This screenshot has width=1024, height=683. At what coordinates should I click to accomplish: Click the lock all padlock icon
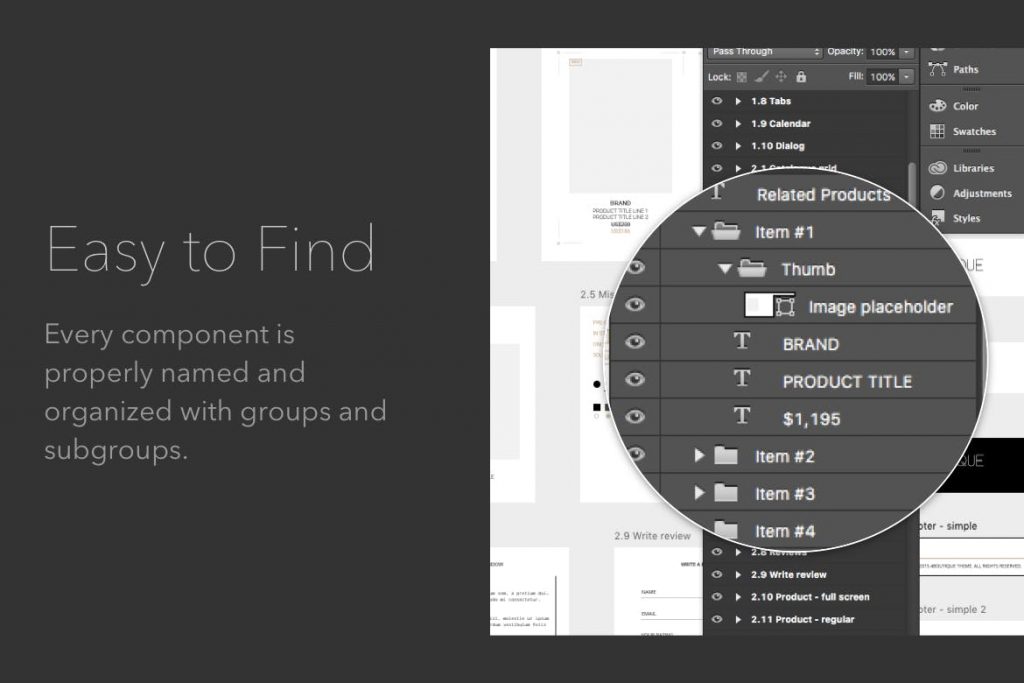point(801,77)
